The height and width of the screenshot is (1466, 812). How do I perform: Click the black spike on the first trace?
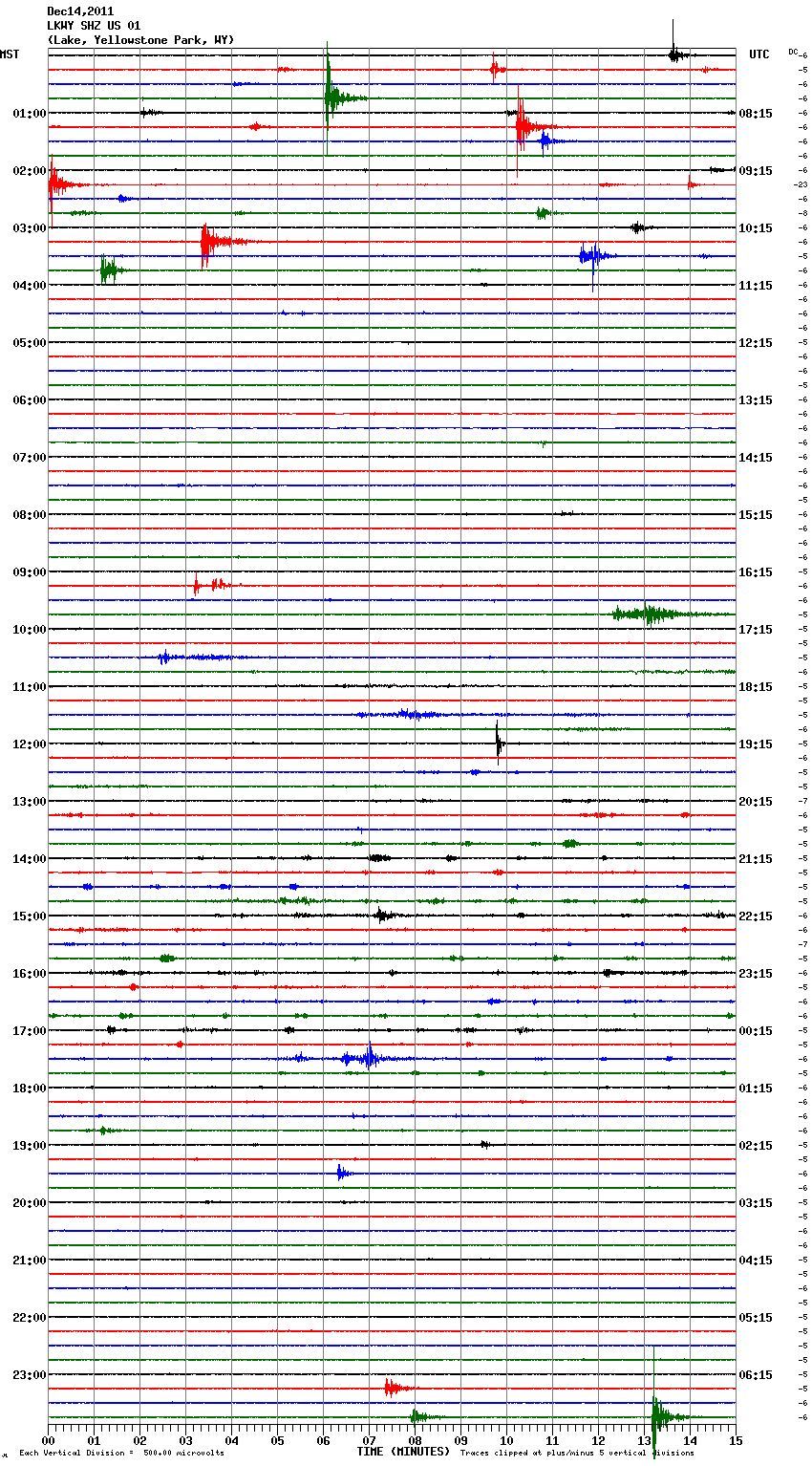click(674, 54)
